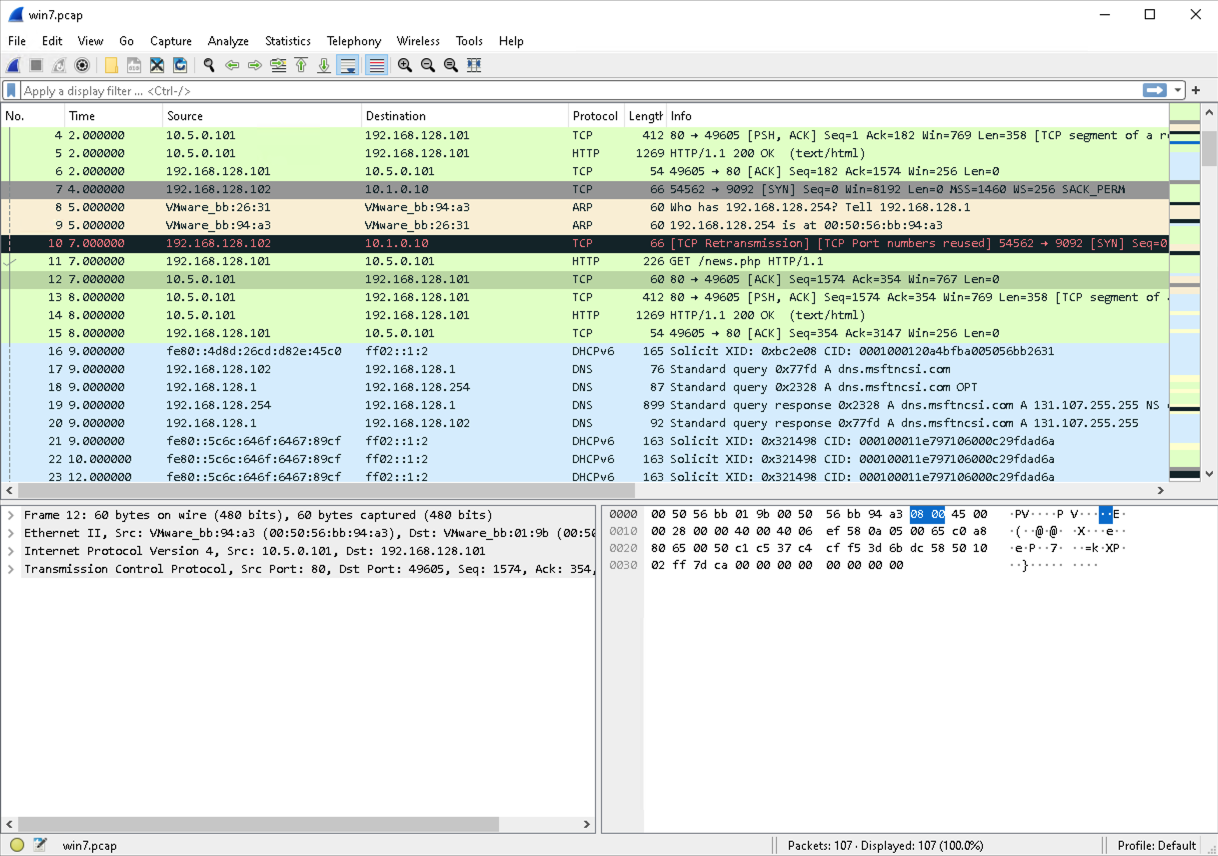Viewport: 1218px width, 856px height.
Task: Reset text to normal size icon
Action: (451, 65)
